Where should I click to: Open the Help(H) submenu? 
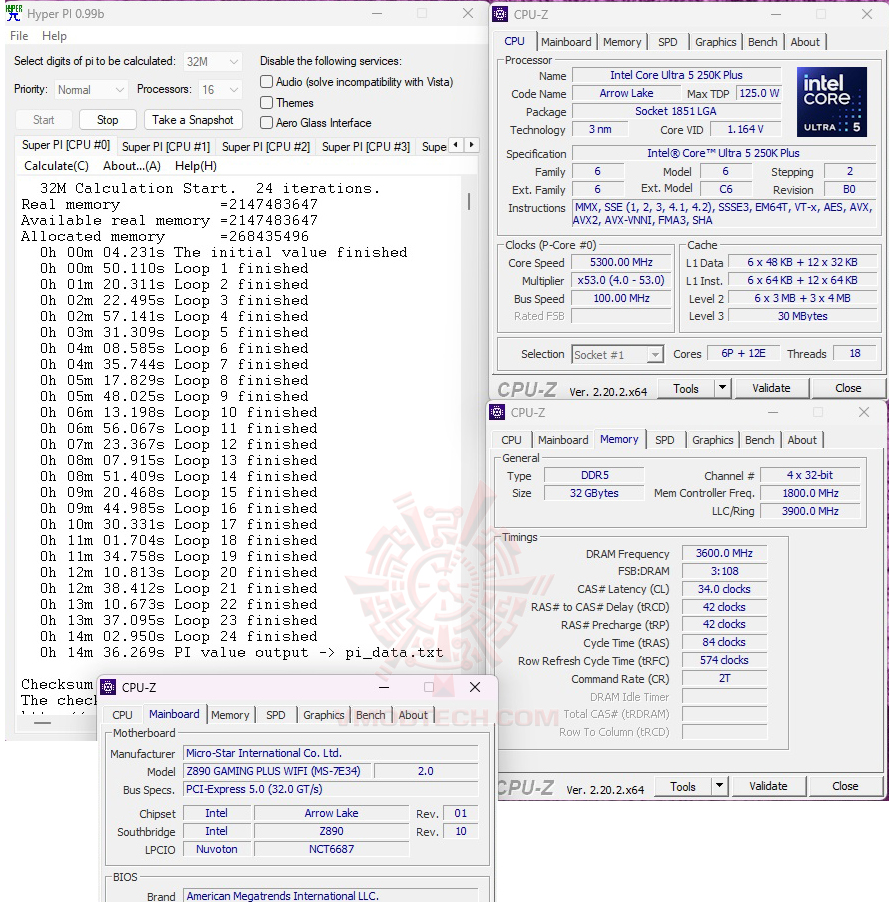coord(196,166)
